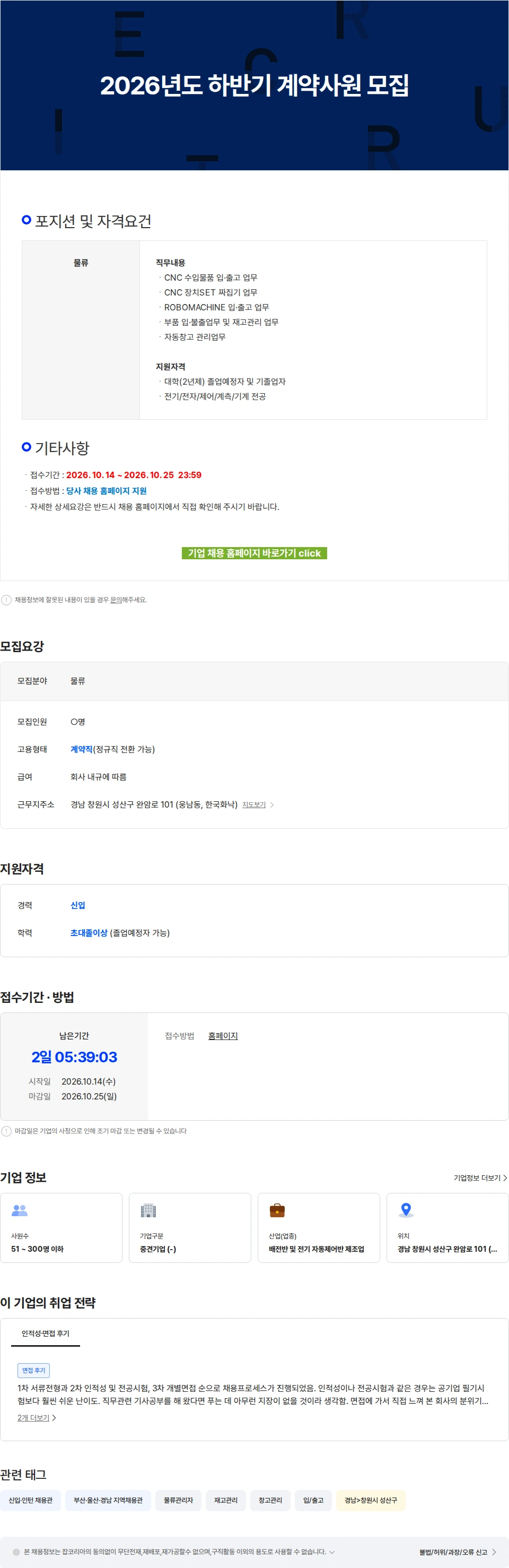Open 기업정보 더보기 link
The width and height of the screenshot is (509, 1568).
pyautogui.click(x=477, y=1178)
